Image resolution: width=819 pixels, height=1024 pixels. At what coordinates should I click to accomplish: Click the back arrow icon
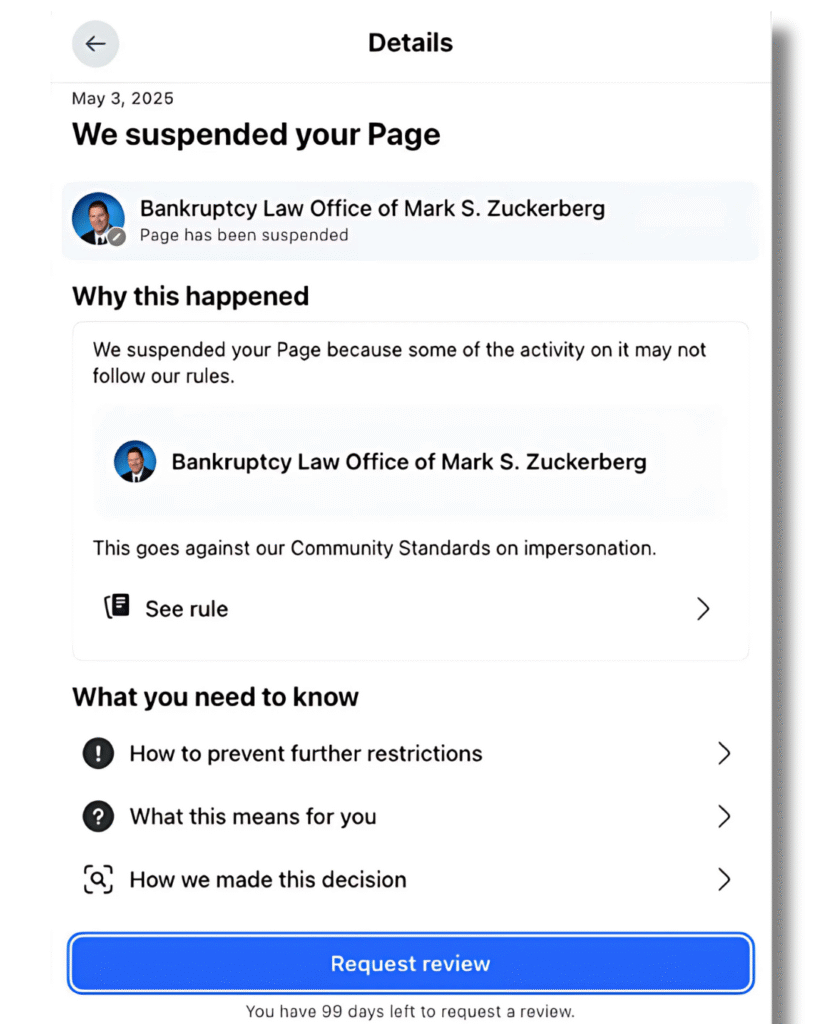click(95, 43)
